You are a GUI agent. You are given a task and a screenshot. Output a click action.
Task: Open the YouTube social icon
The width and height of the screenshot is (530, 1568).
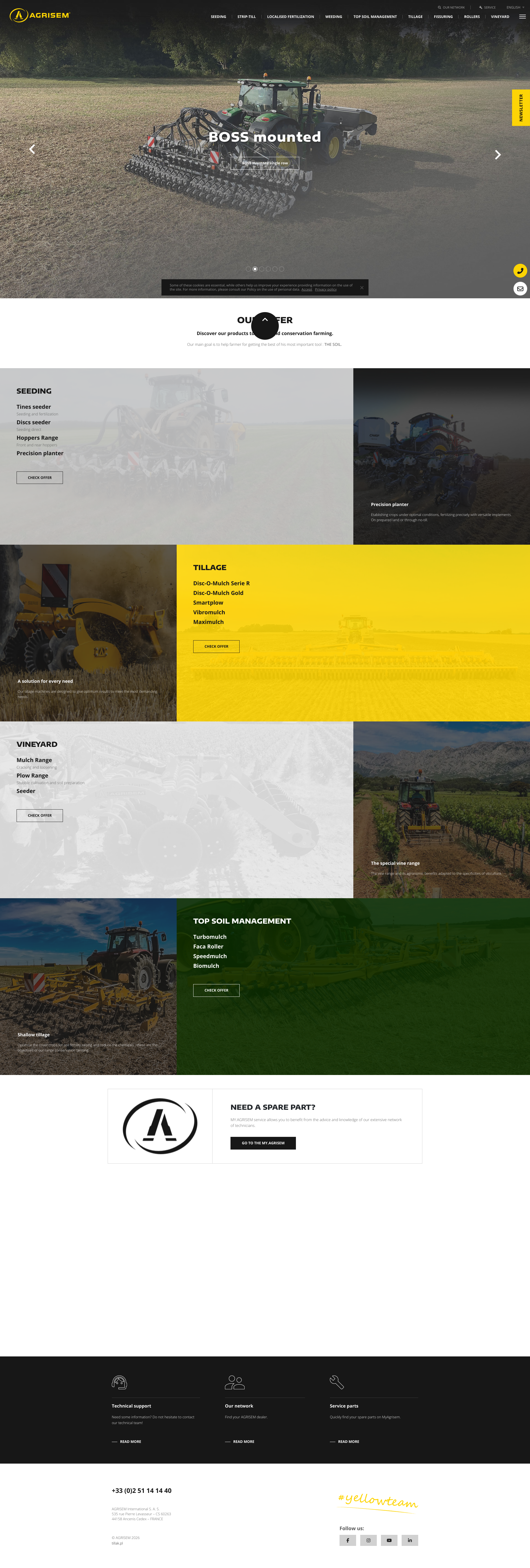coord(389,1540)
